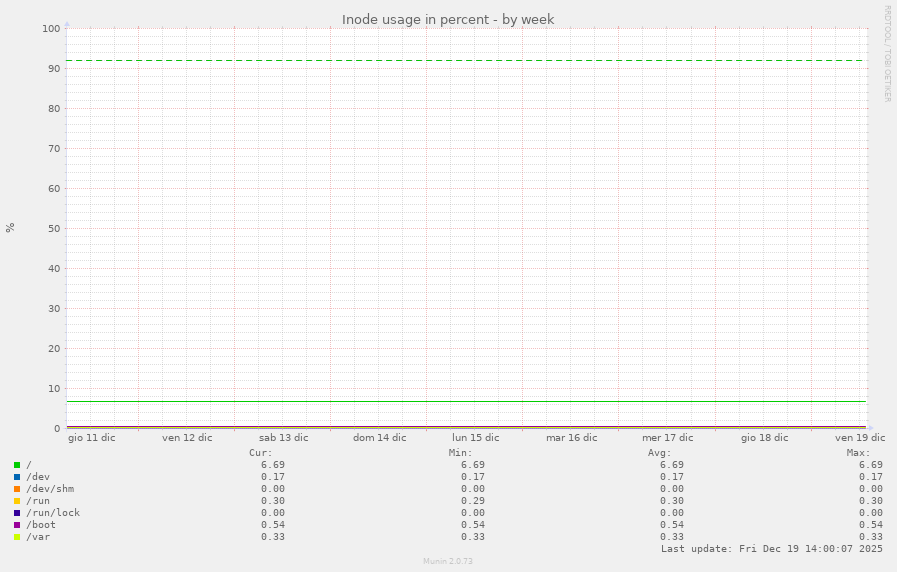Screen dimensions: 897x572
Task: Click the x-axis label 'mer 17 dic'
Action: [668, 438]
